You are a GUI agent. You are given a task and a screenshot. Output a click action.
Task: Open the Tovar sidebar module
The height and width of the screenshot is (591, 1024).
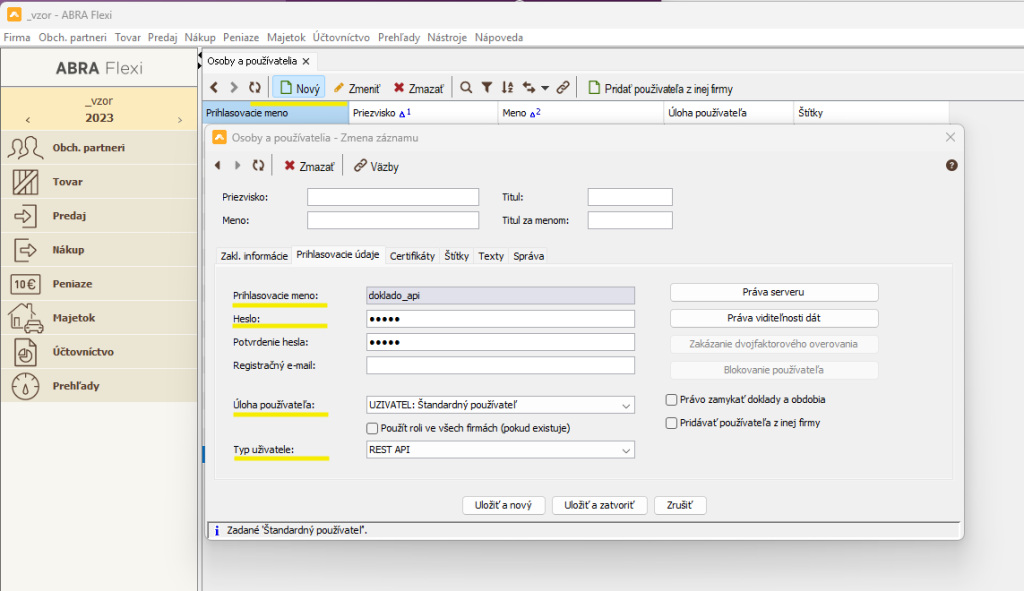click(x=99, y=182)
